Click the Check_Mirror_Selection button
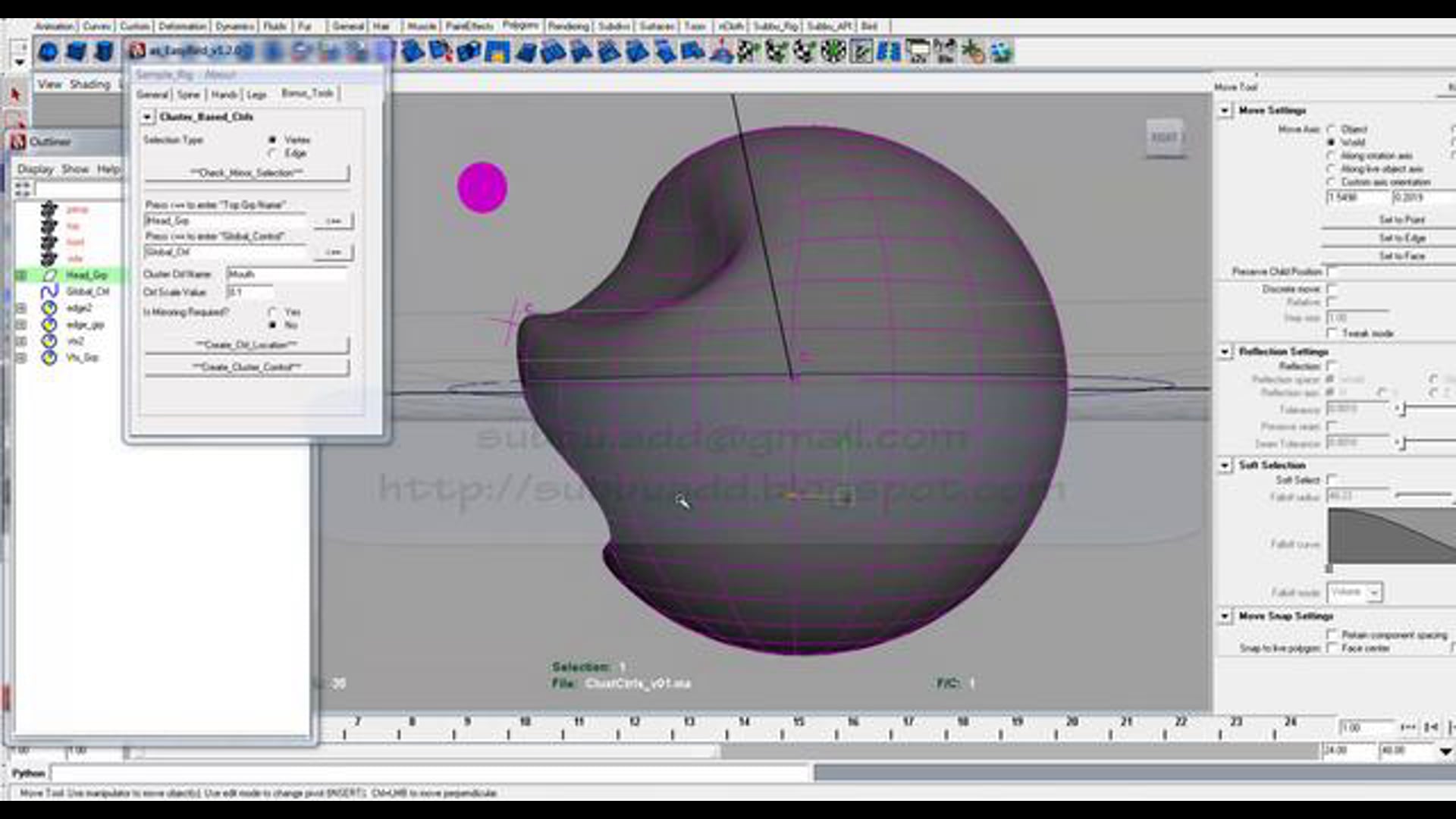The width and height of the screenshot is (1456, 819). coord(246,173)
